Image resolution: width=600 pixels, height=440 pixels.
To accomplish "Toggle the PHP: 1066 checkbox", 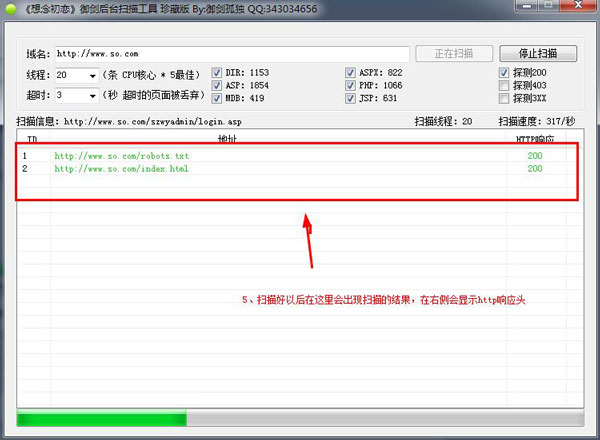I will click(351, 86).
